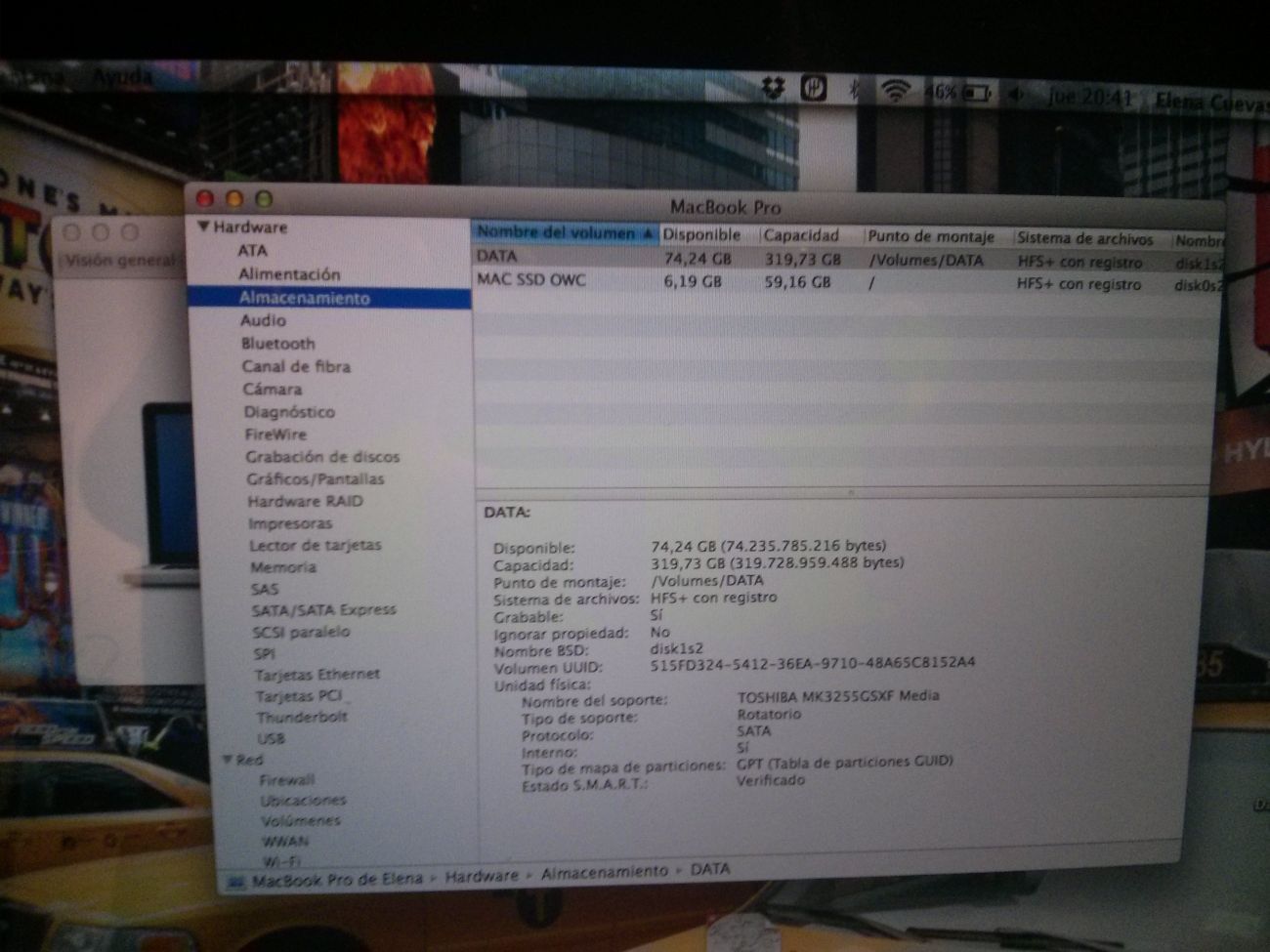Select Gráficos/Pantallas in the sidebar

[316, 478]
